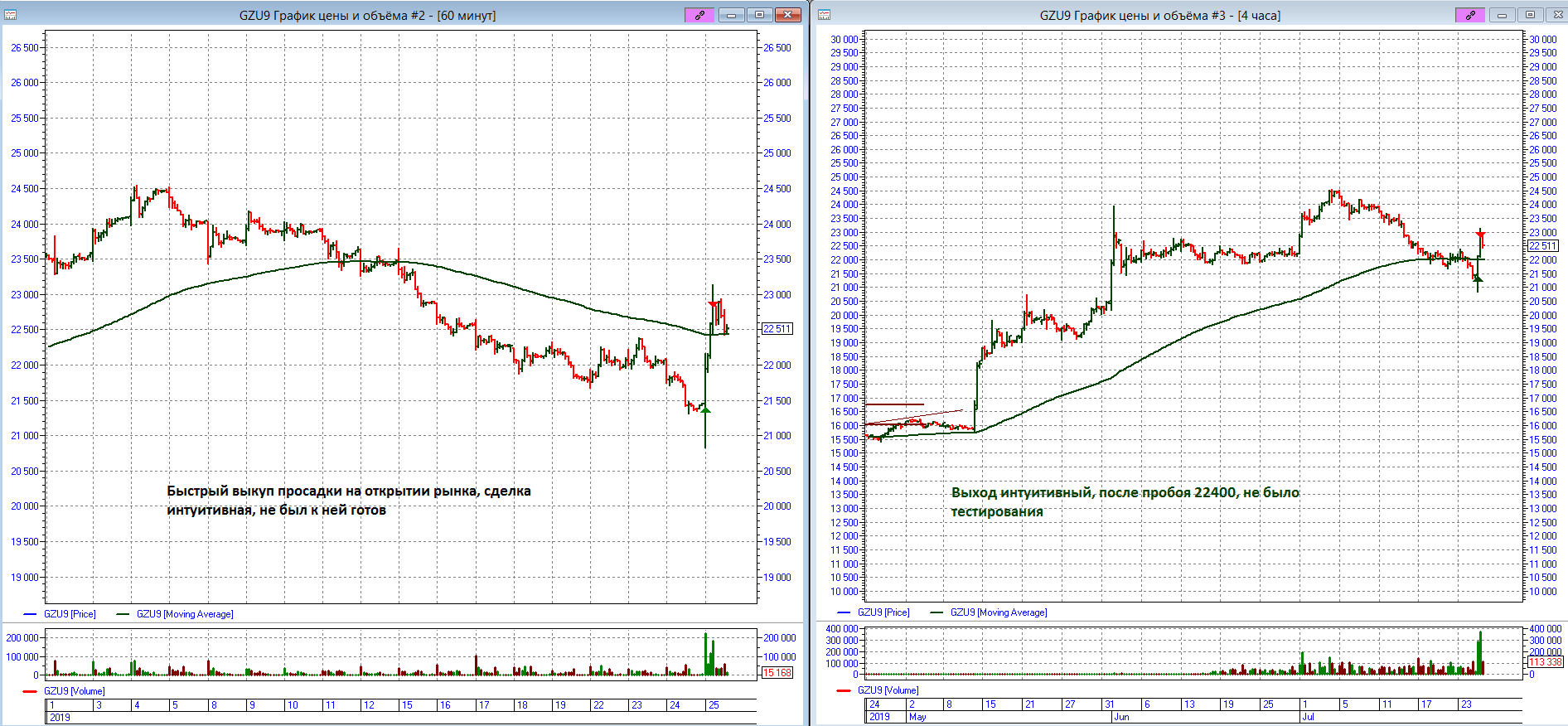Minimize the 4-hour chart window

coord(1502,15)
